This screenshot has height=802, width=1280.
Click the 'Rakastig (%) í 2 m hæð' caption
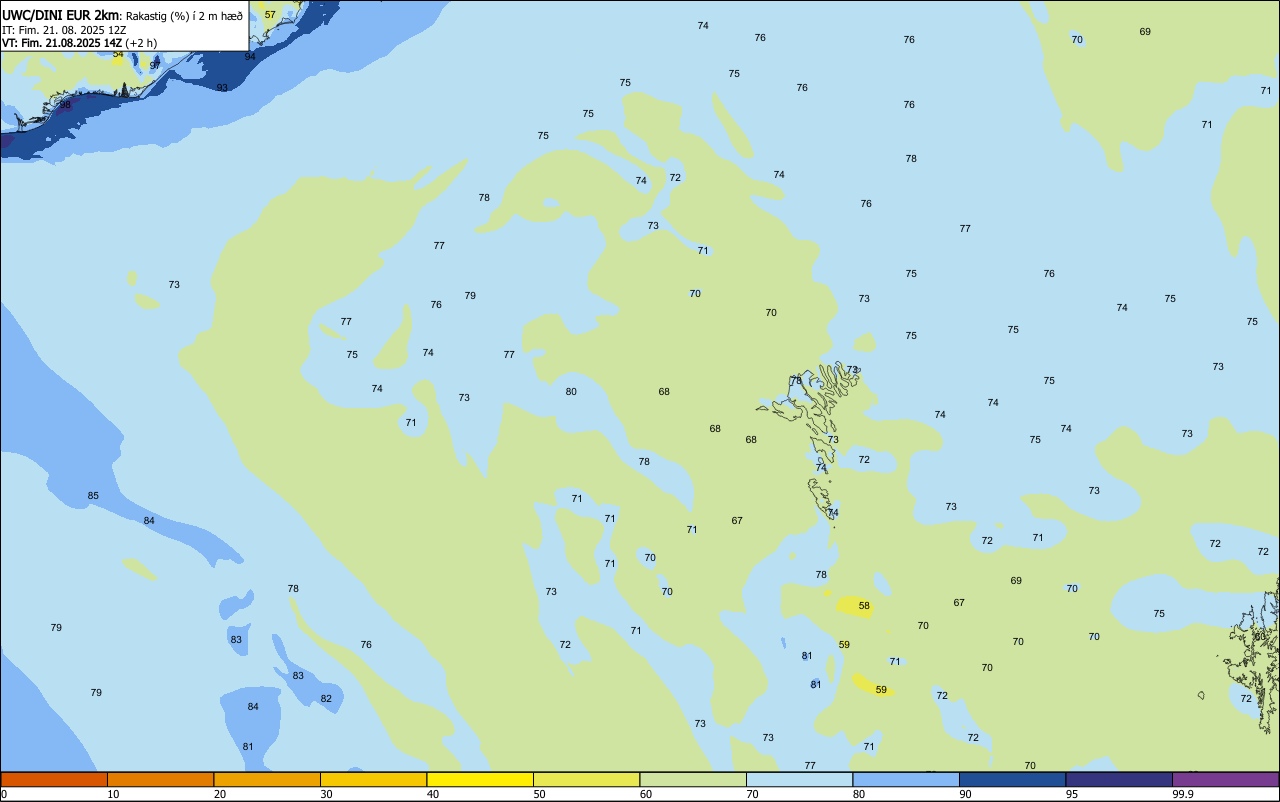pyautogui.click(x=184, y=15)
